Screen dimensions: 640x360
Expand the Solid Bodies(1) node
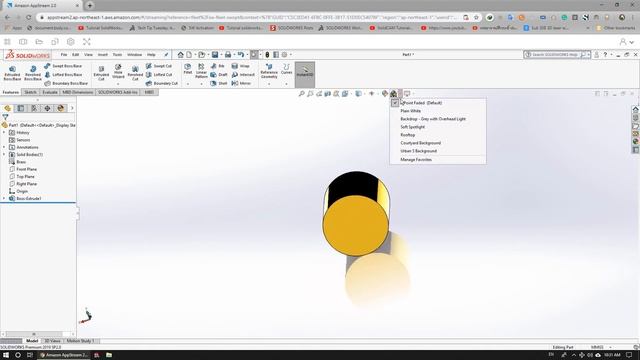(4, 155)
